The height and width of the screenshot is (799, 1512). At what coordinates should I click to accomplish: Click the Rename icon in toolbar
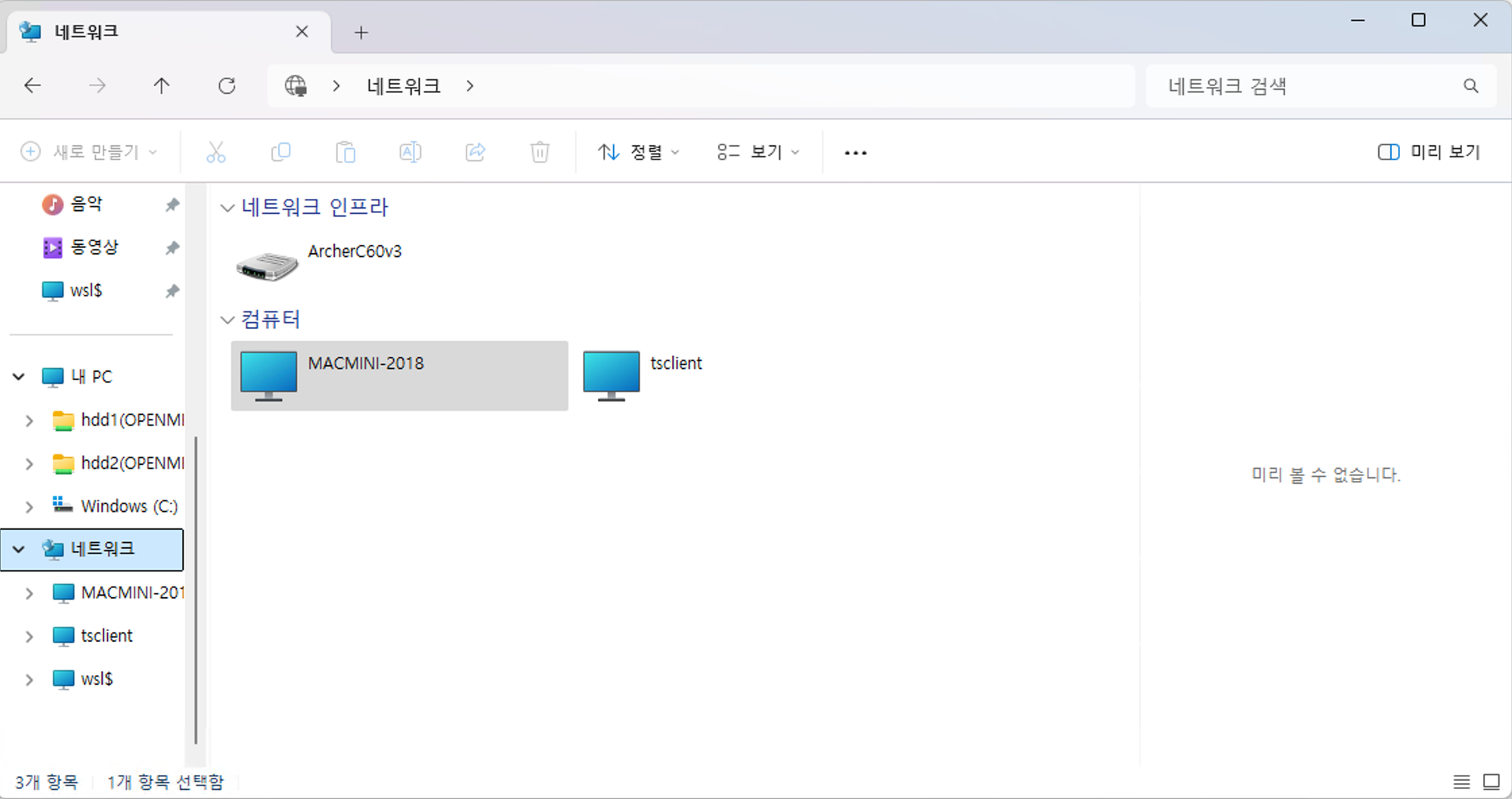click(x=411, y=153)
